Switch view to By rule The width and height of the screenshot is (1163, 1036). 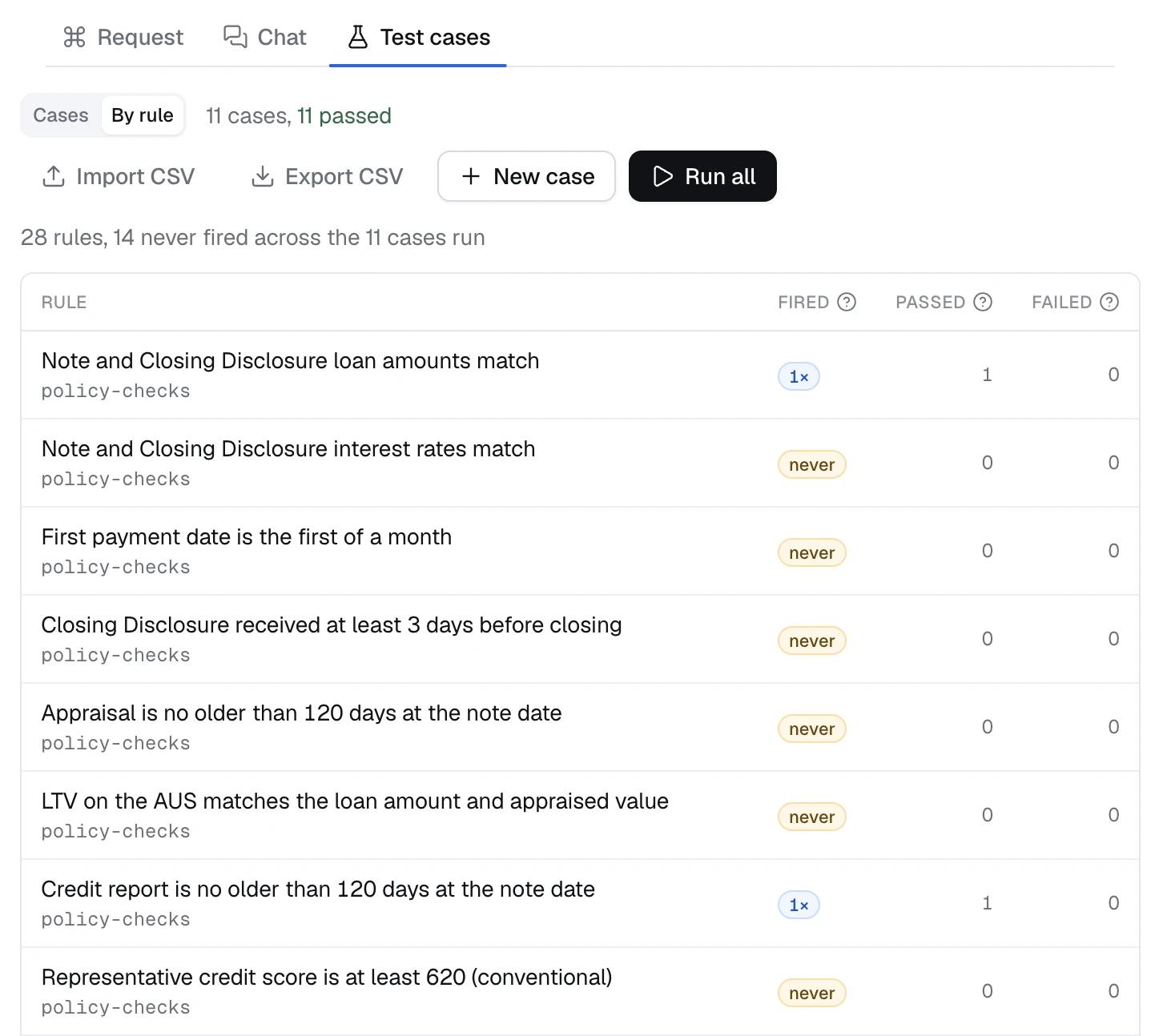coord(143,115)
